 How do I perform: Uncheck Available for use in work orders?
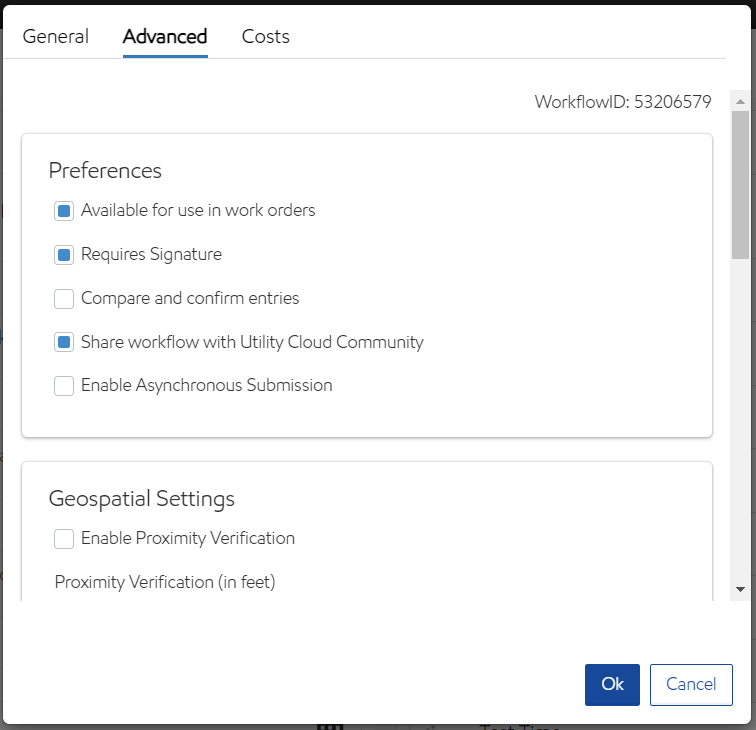click(x=64, y=211)
